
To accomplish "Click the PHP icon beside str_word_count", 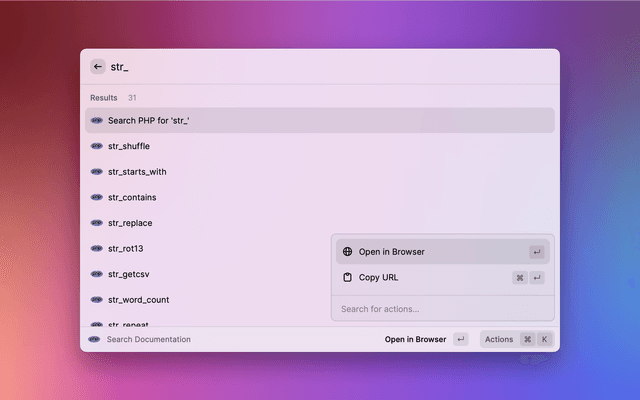I will coord(97,299).
